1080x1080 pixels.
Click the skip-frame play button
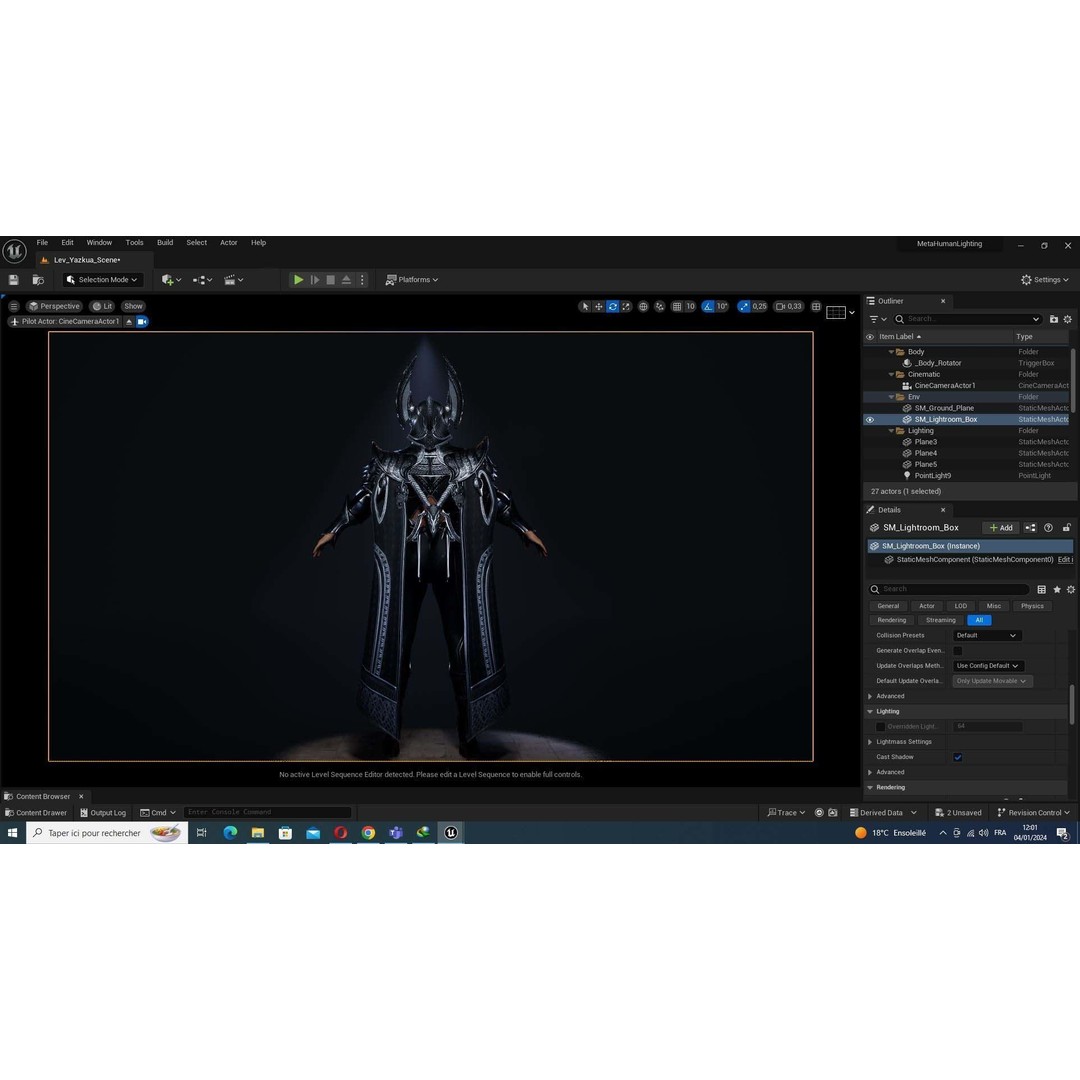pyautogui.click(x=315, y=280)
